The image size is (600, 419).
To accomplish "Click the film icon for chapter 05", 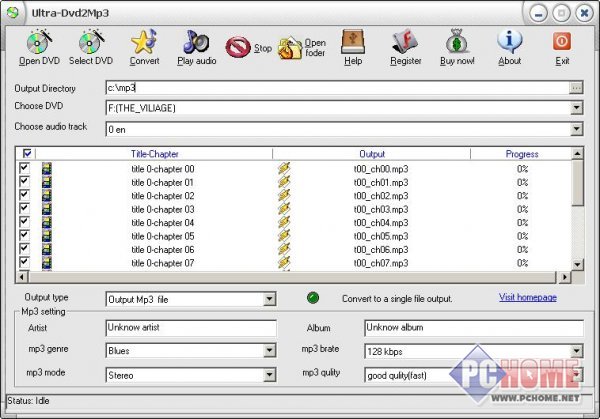I will click(47, 236).
